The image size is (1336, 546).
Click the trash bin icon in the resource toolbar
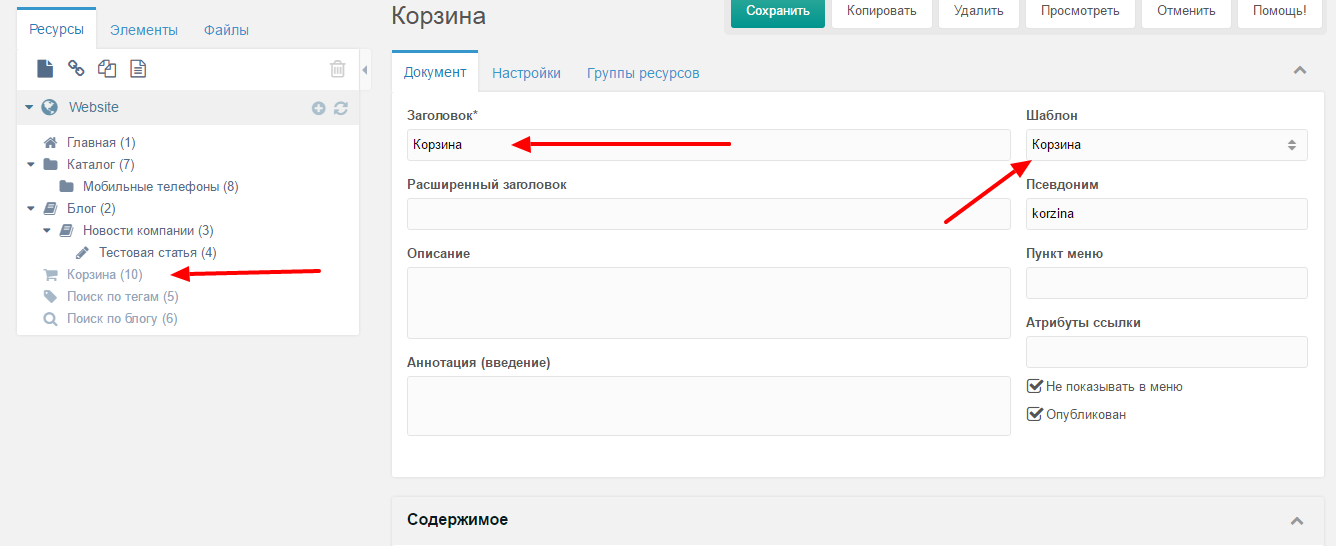(x=338, y=69)
